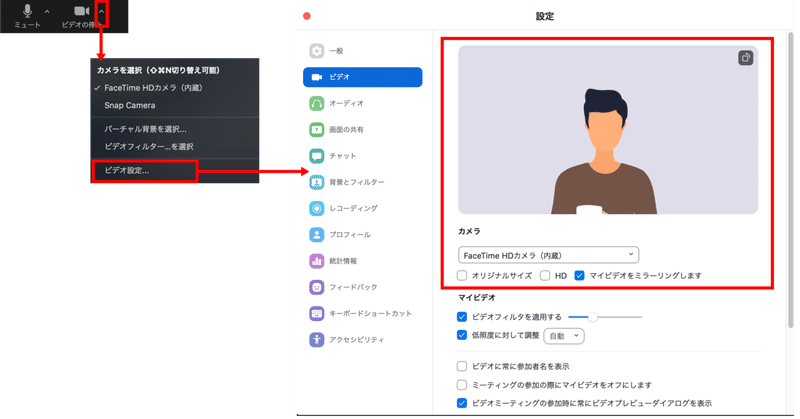Click the 背景とフィルター icon
The image size is (800, 419).
pos(317,182)
